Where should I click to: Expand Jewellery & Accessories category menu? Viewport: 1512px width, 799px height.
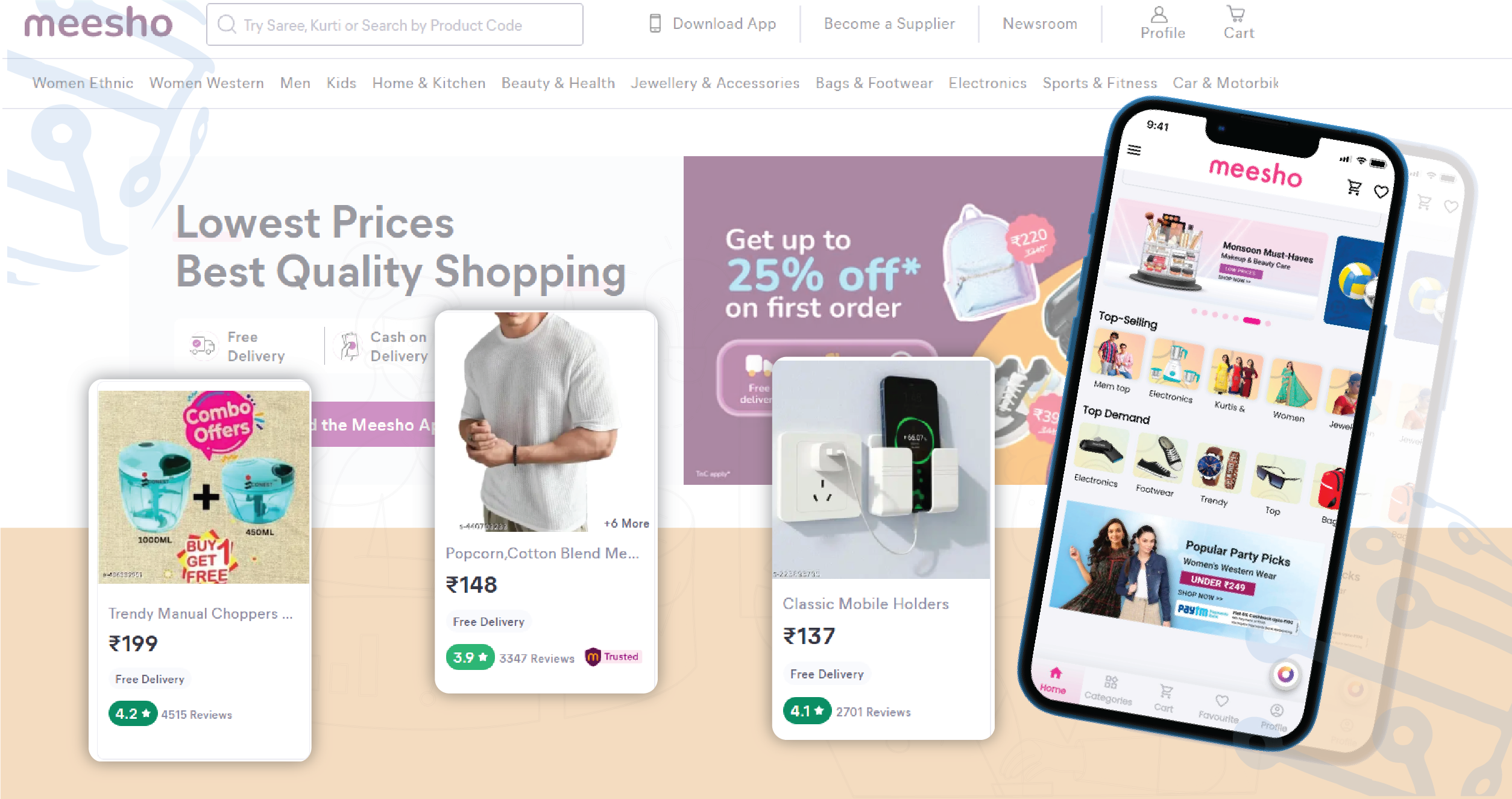714,83
